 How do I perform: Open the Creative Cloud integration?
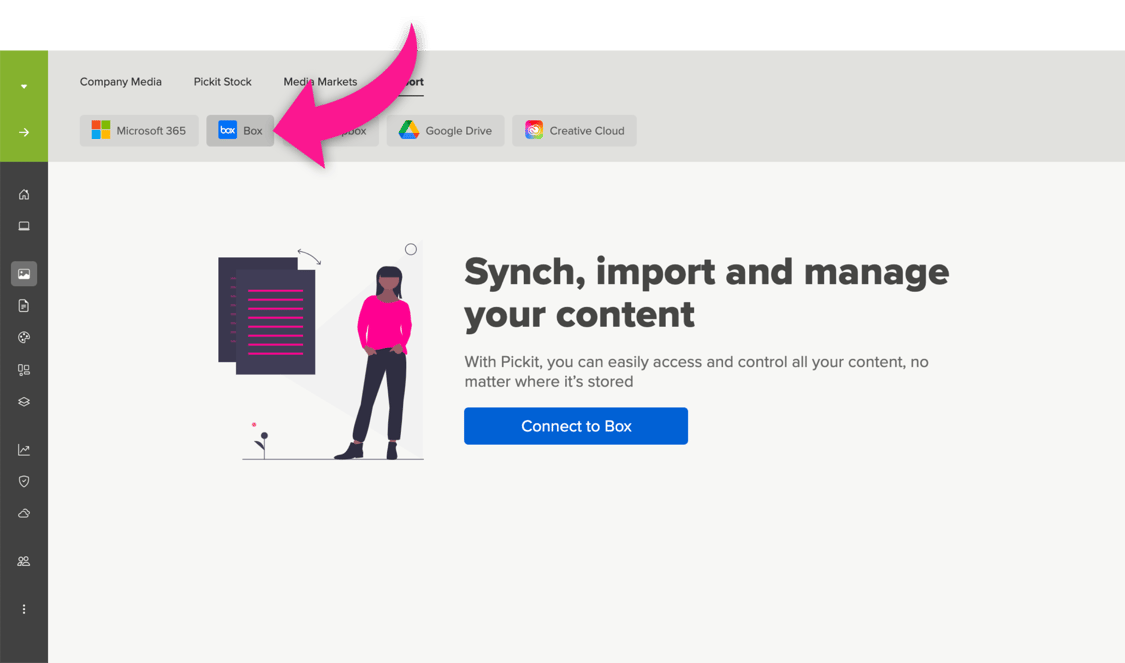[x=574, y=130]
